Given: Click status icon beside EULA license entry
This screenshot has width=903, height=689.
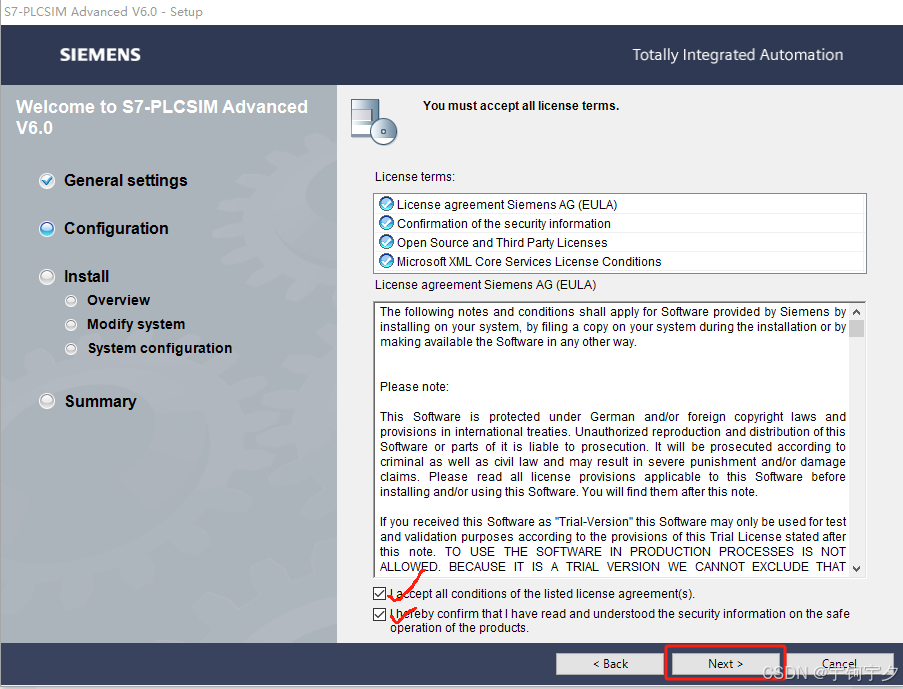Looking at the screenshot, I should click(x=386, y=204).
